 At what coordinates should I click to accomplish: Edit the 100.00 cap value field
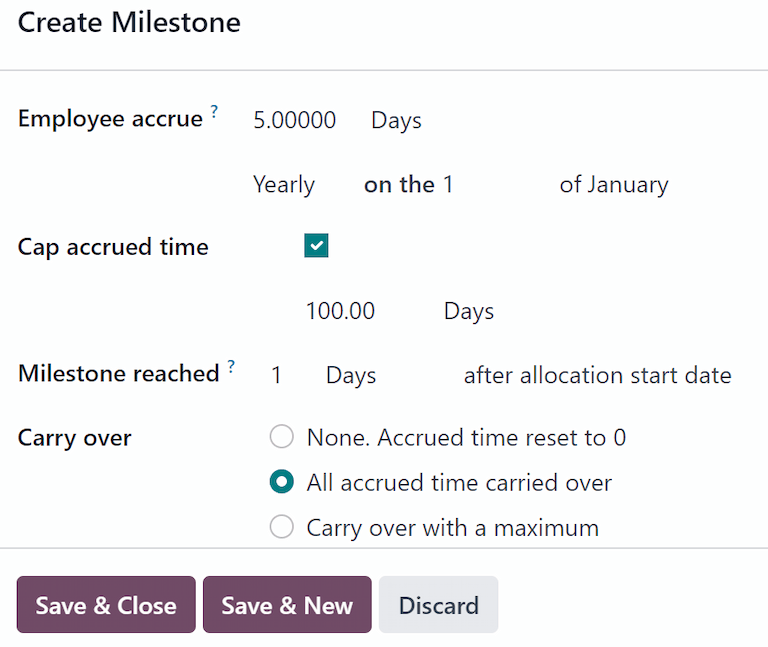[340, 311]
